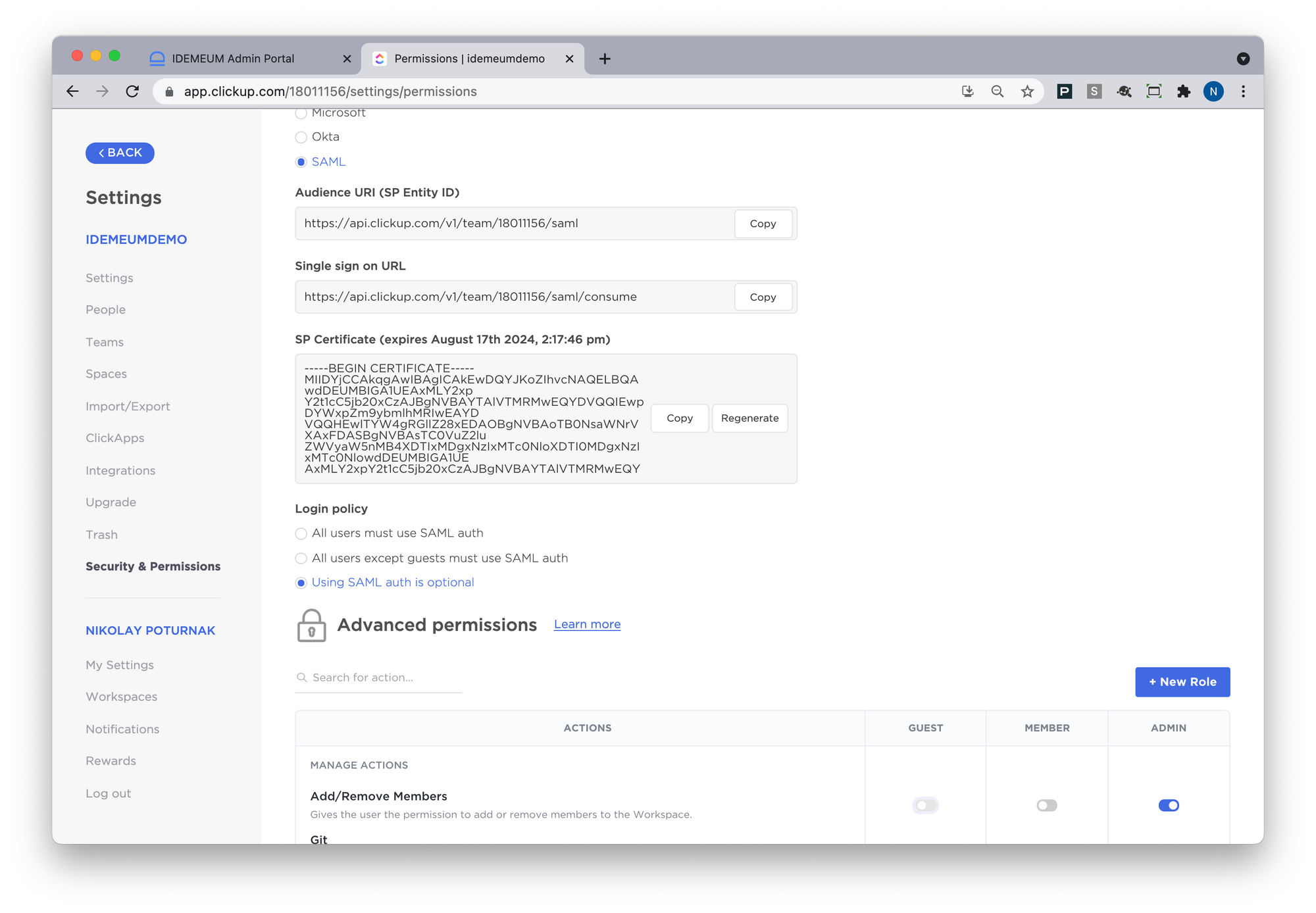Select the Okta radio option
Screen dimensions: 1316x913
pyautogui.click(x=301, y=137)
